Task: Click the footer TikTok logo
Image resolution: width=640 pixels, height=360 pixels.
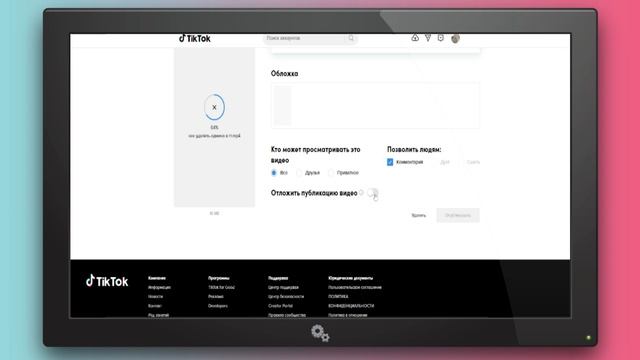Action: coord(107,281)
